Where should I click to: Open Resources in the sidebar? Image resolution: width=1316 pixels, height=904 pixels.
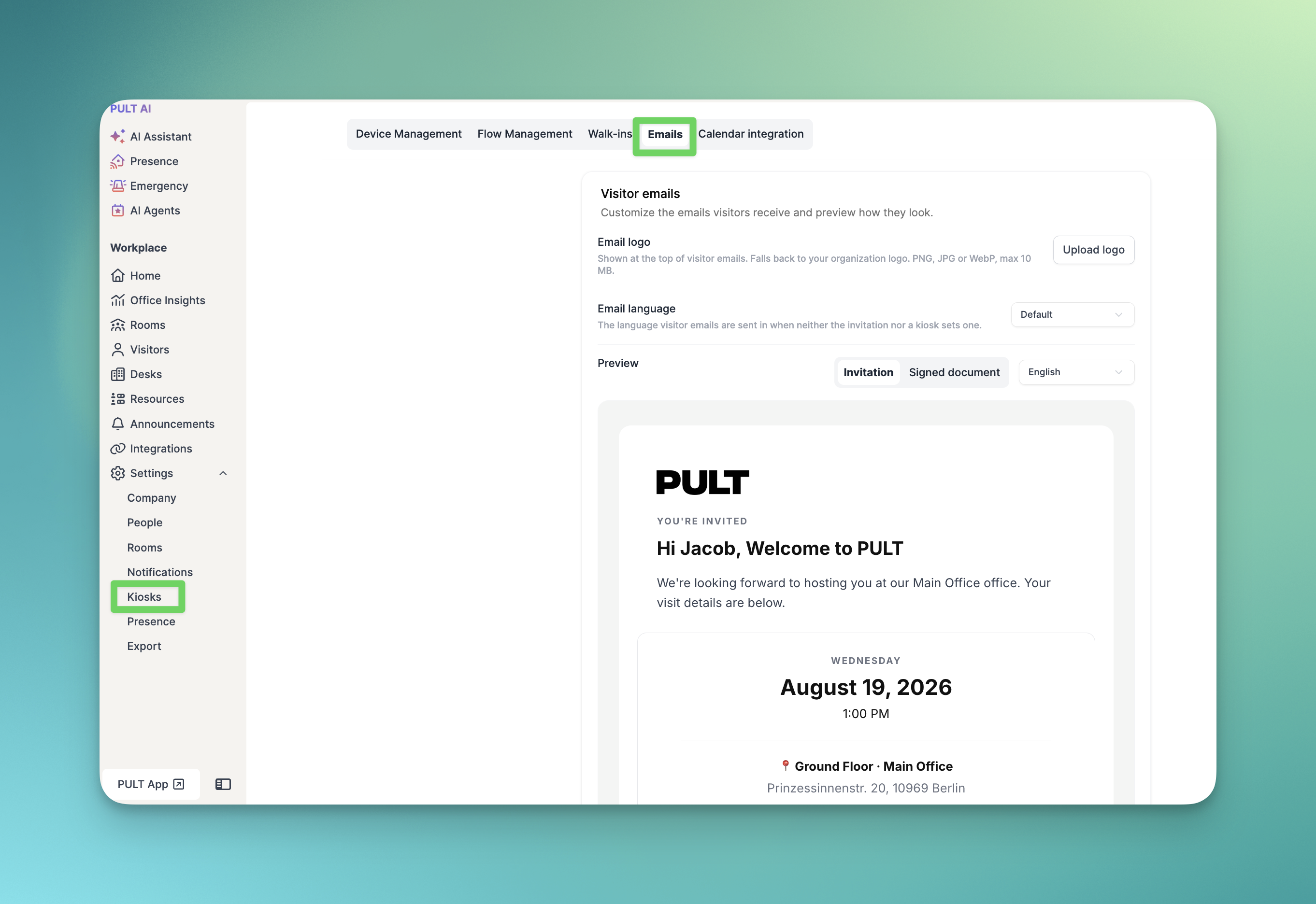157,399
